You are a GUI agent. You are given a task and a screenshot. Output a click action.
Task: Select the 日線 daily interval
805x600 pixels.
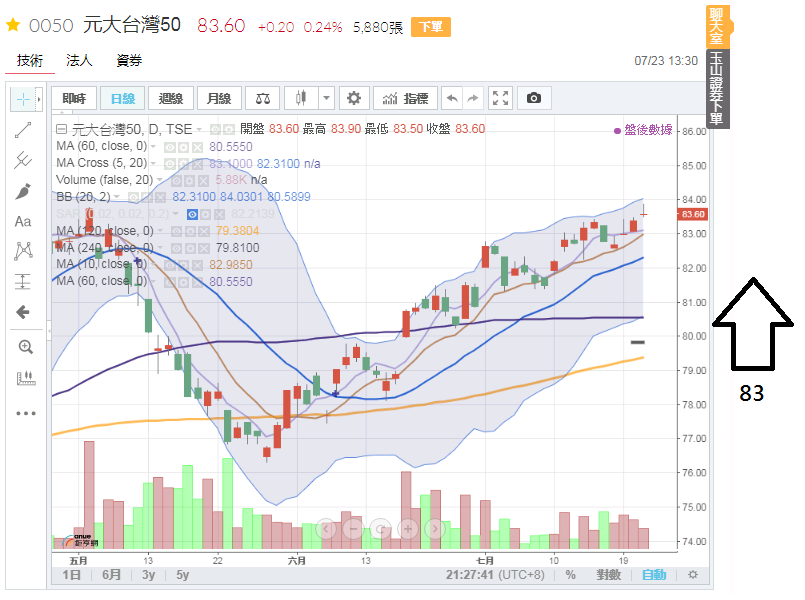[123, 98]
